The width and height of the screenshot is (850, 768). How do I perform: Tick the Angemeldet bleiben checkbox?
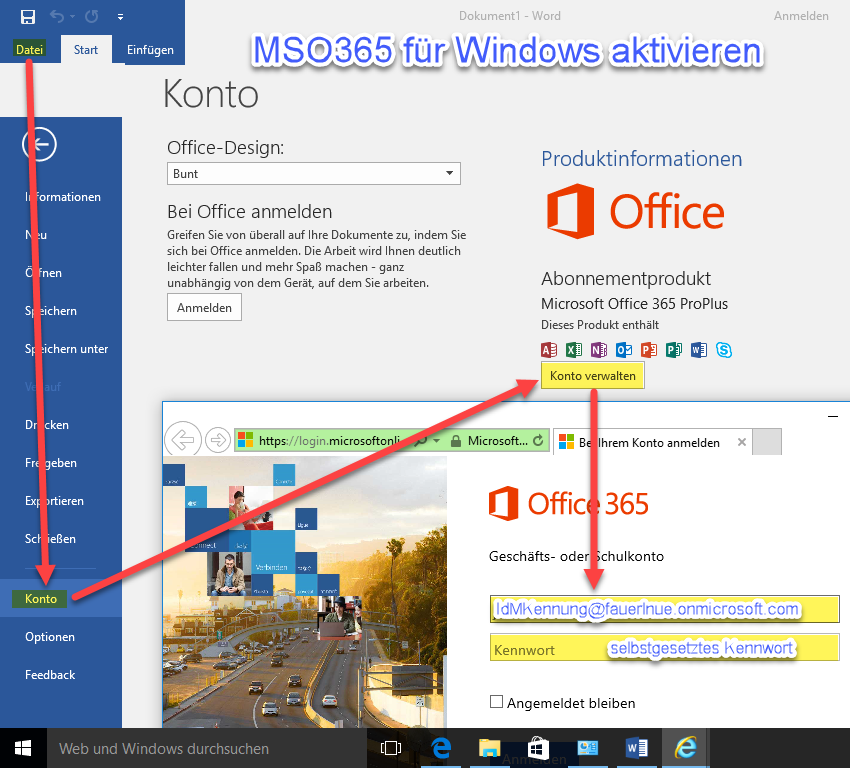(x=496, y=702)
